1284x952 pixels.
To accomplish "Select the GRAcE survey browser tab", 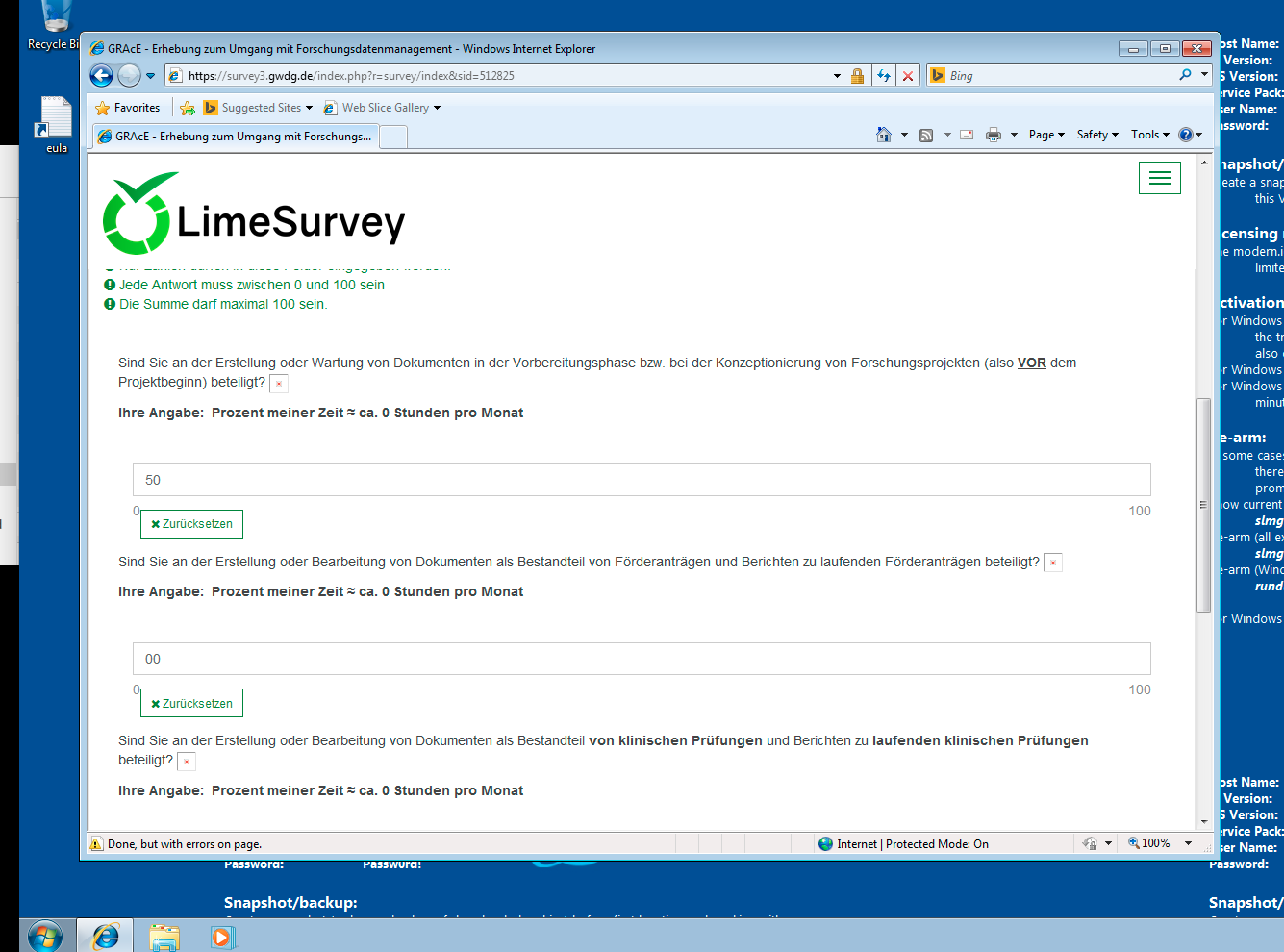I will (236, 137).
